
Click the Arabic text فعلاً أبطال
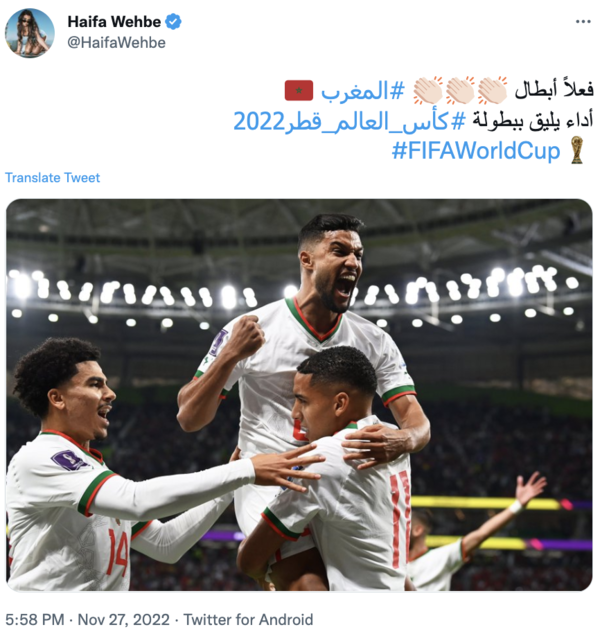[x=554, y=90]
